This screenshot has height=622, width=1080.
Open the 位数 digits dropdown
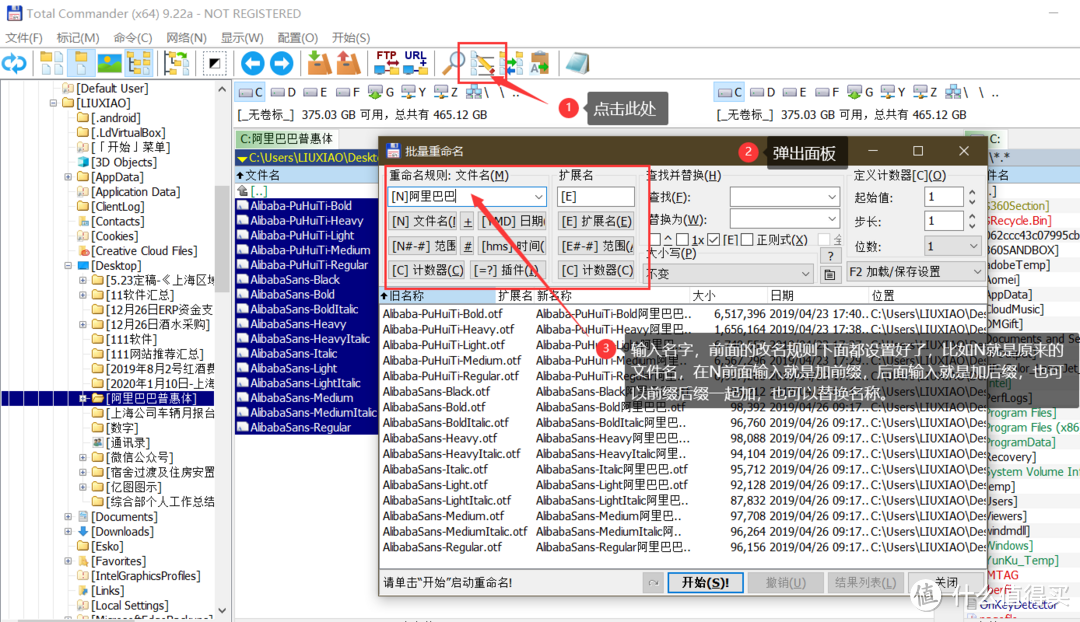953,246
